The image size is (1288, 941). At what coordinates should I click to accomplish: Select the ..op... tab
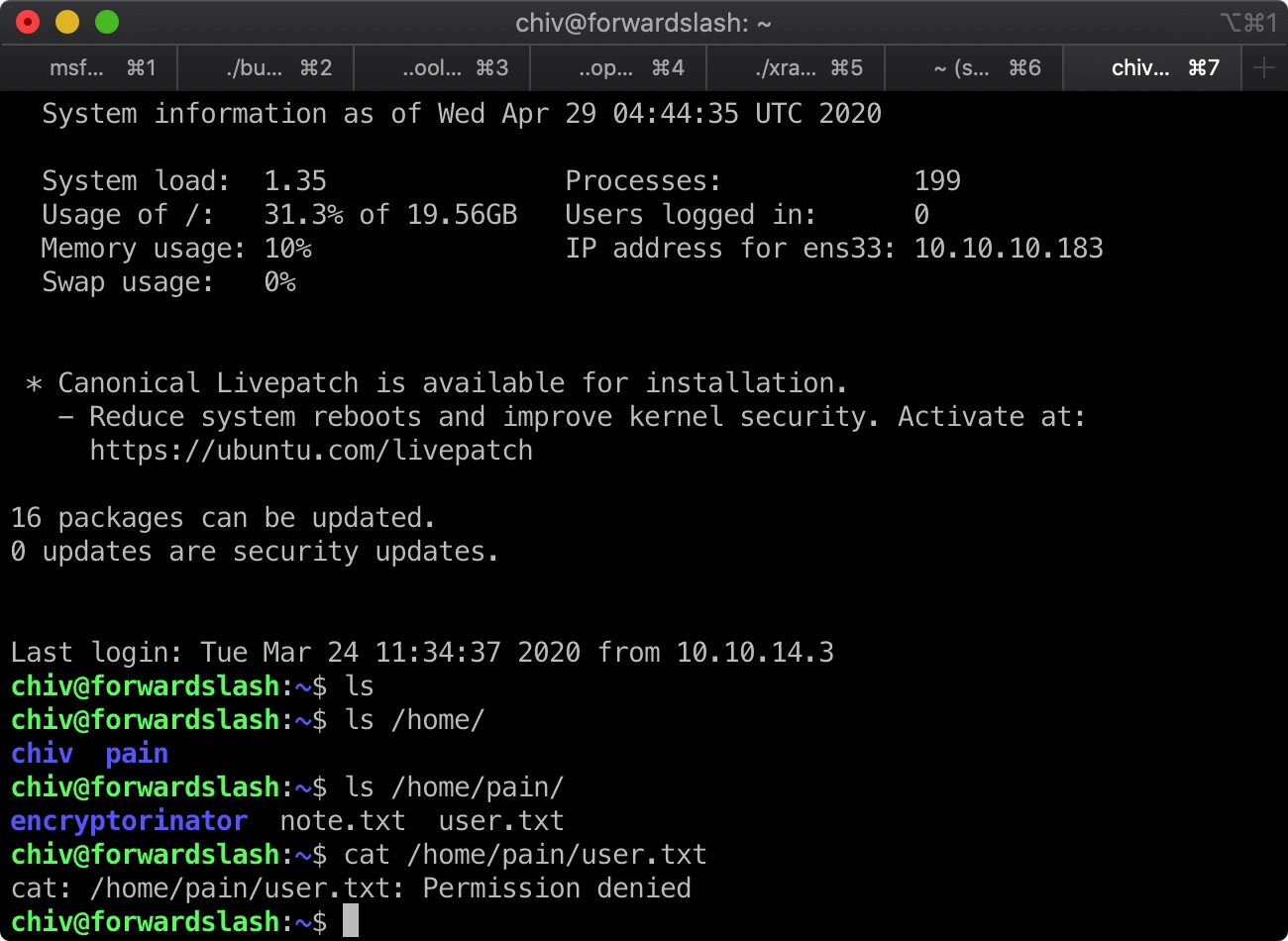point(618,68)
